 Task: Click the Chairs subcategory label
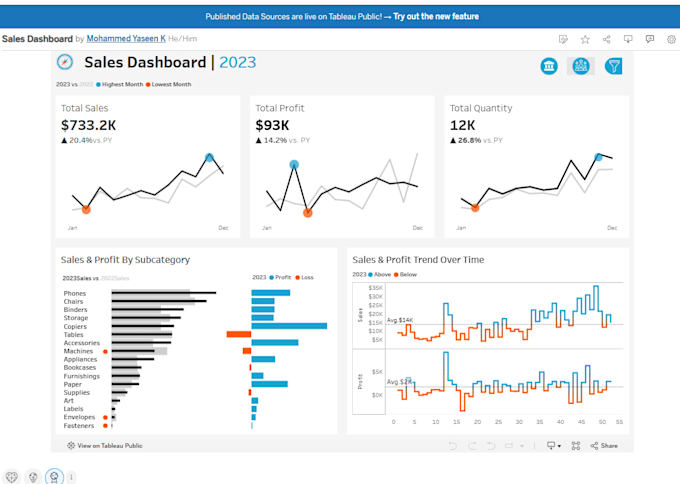pyautogui.click(x=73, y=302)
